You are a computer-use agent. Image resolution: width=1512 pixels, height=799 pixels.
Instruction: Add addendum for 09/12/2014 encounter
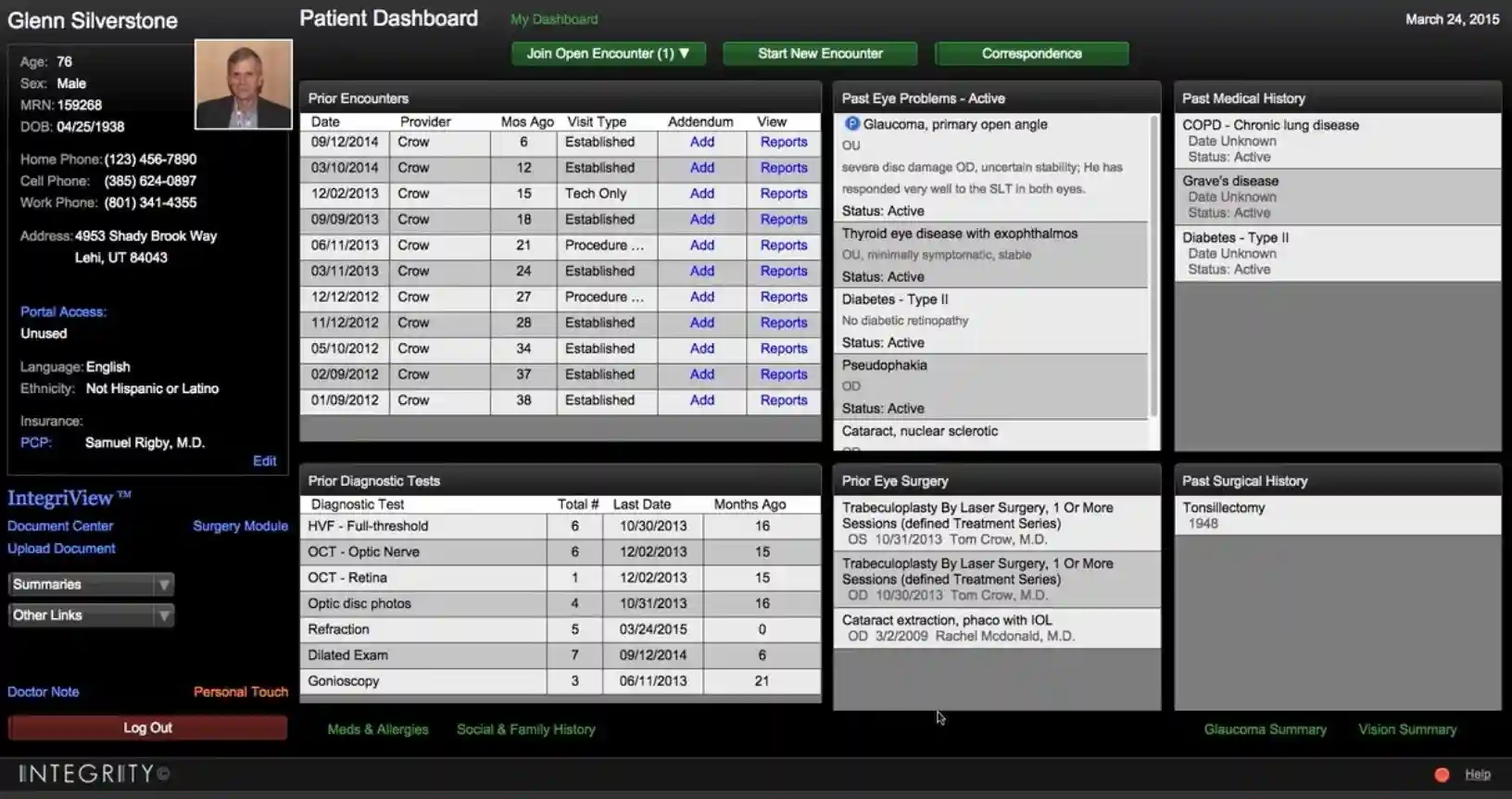pos(702,142)
